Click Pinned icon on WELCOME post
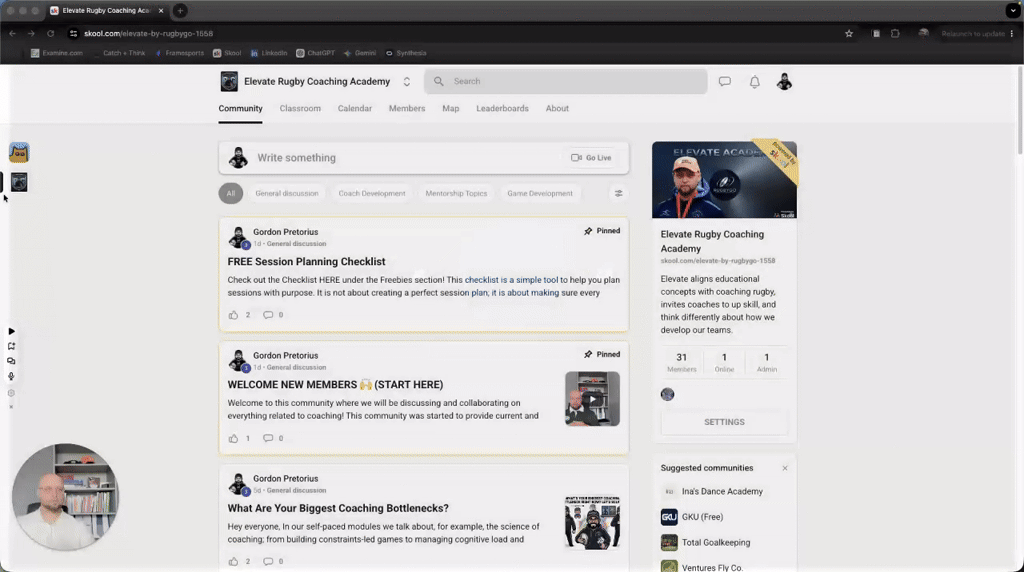This screenshot has height=572, width=1024. pos(588,355)
